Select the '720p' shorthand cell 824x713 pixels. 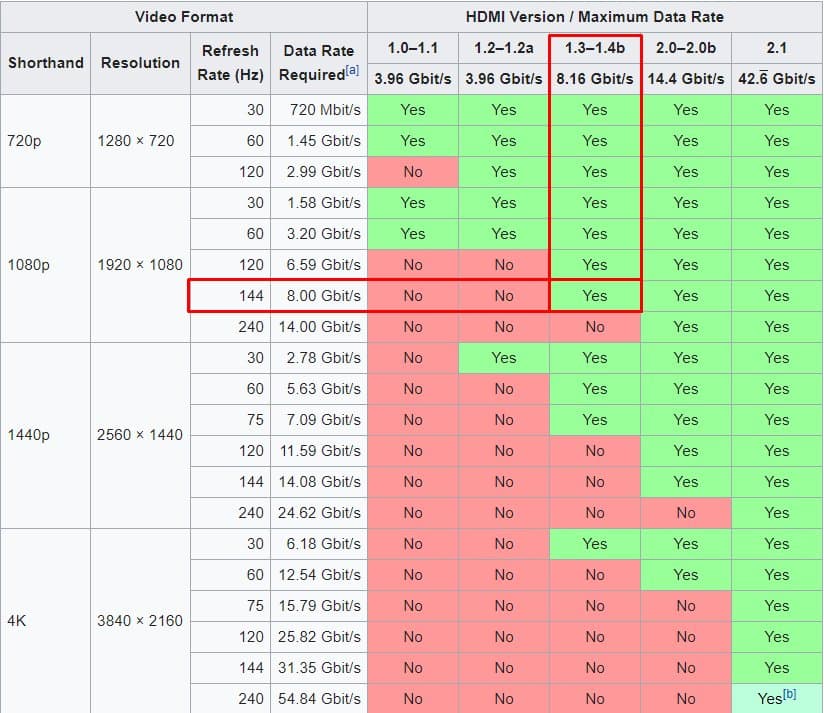click(x=46, y=141)
